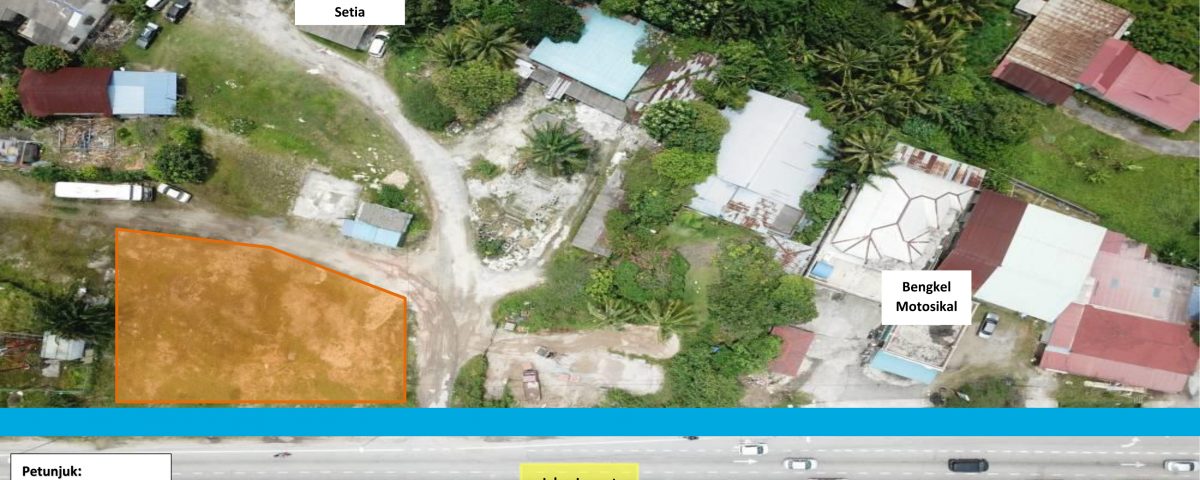Click the white car parked near Setia label
The image size is (1200, 480).
pyautogui.click(x=379, y=43)
